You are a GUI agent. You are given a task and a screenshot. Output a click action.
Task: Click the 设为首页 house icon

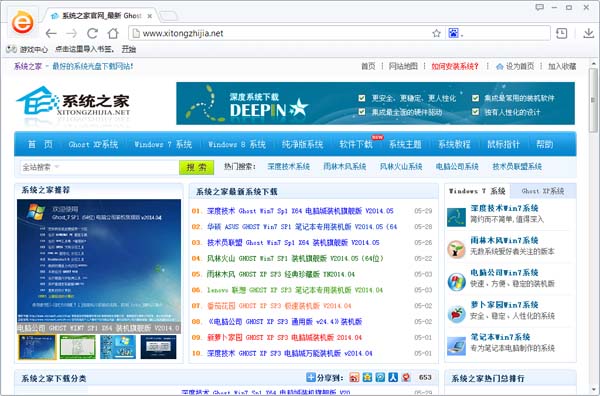coord(499,67)
